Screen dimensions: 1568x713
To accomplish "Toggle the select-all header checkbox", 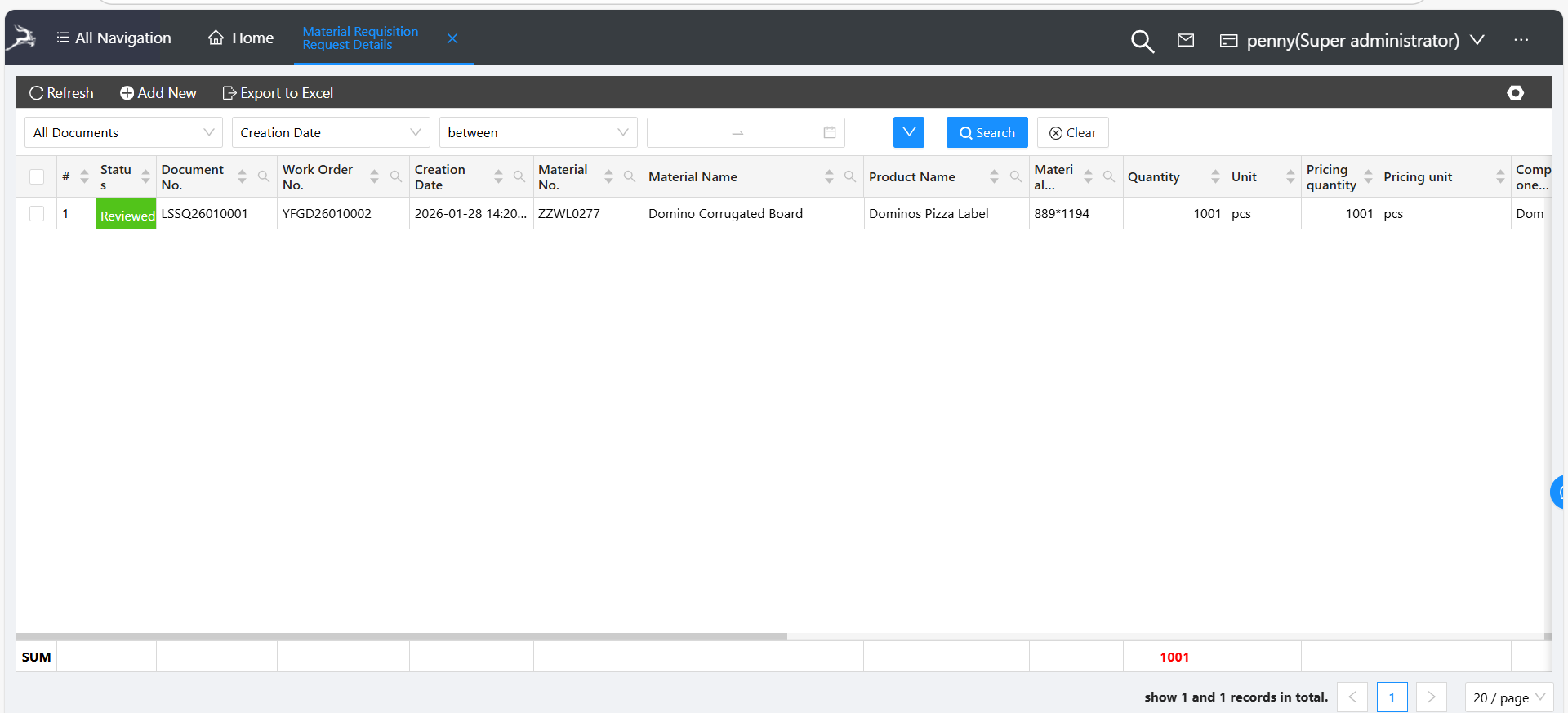I will [x=37, y=176].
